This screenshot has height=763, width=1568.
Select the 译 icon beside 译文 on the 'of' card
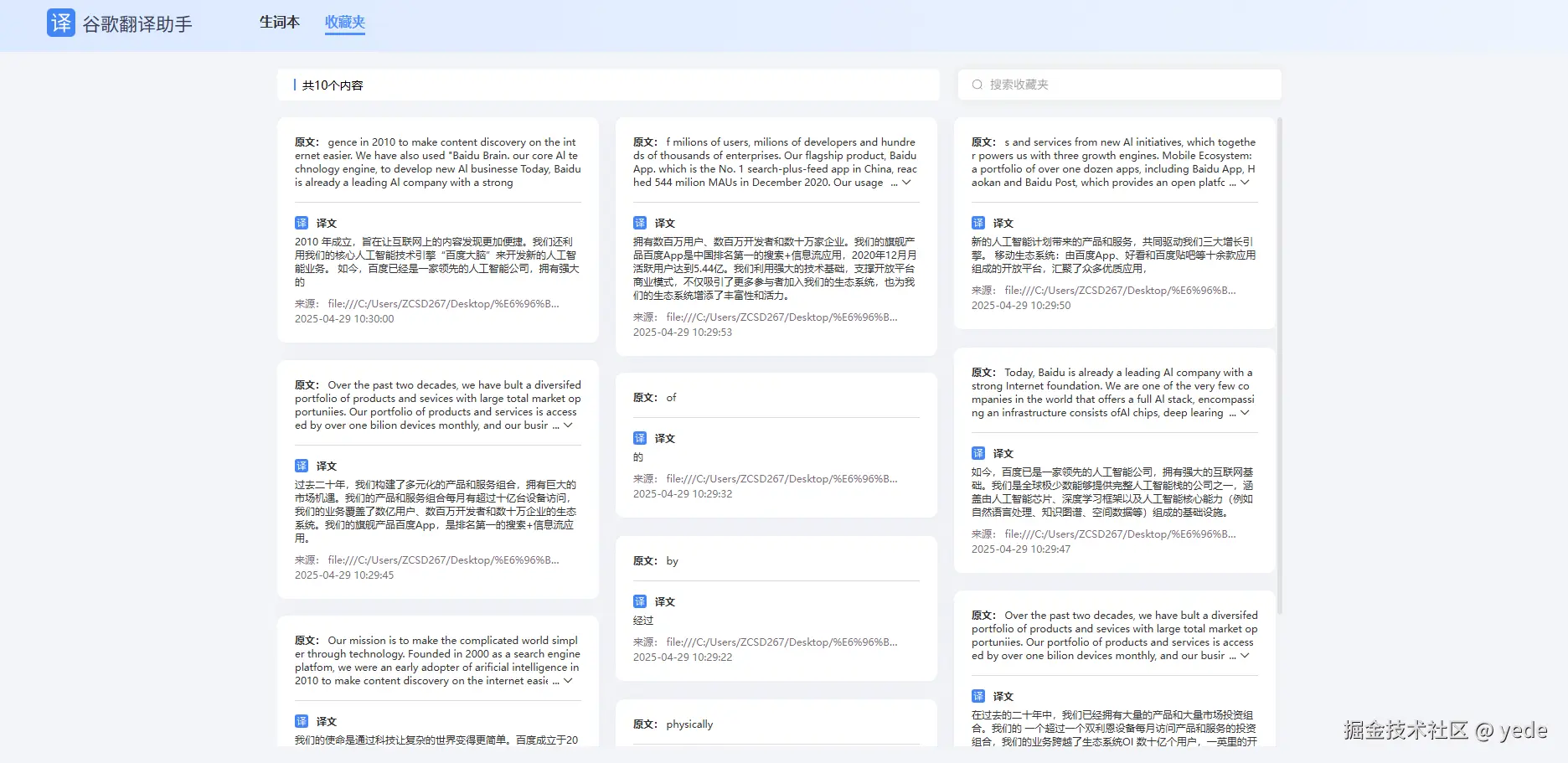642,437
